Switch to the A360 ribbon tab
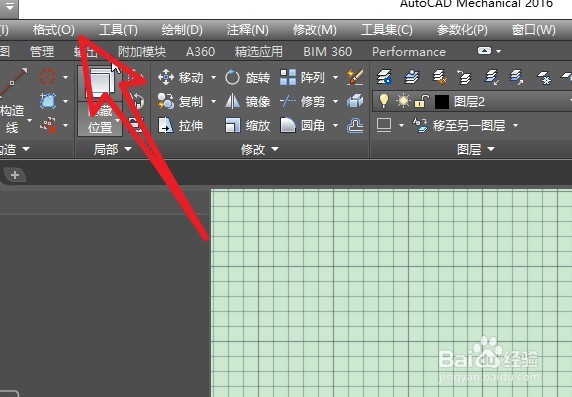The height and width of the screenshot is (397, 572). [200, 51]
